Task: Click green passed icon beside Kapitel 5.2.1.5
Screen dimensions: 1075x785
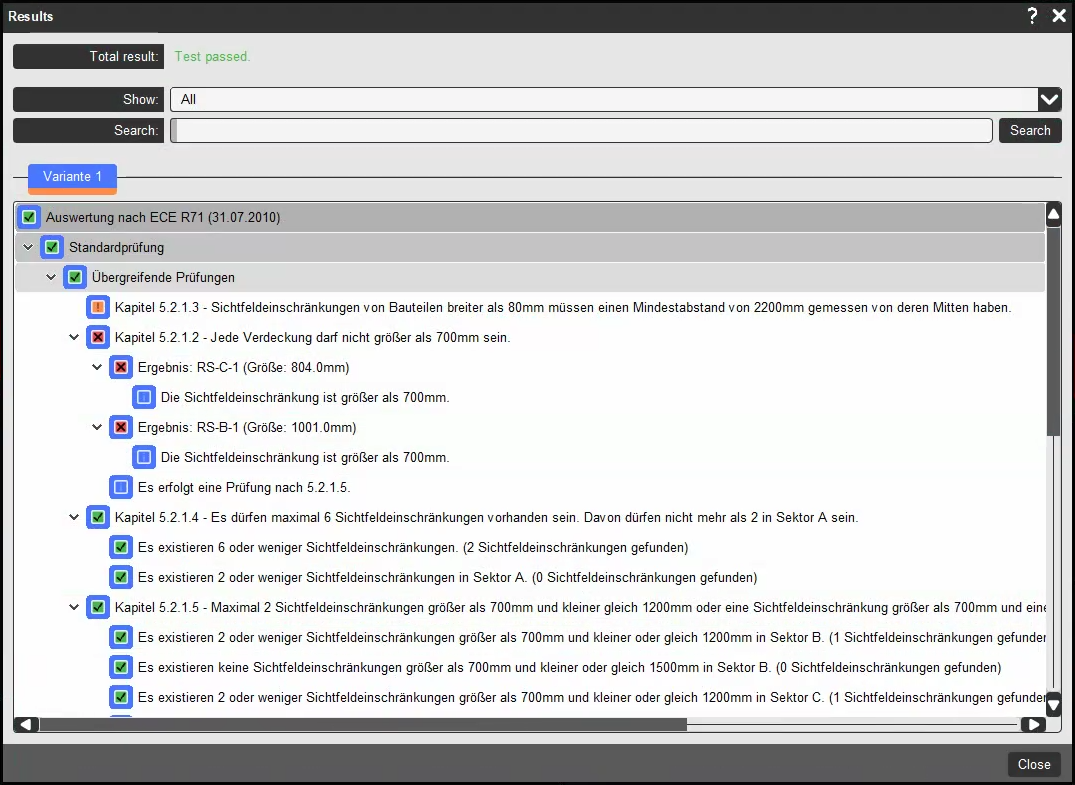Action: pos(98,607)
